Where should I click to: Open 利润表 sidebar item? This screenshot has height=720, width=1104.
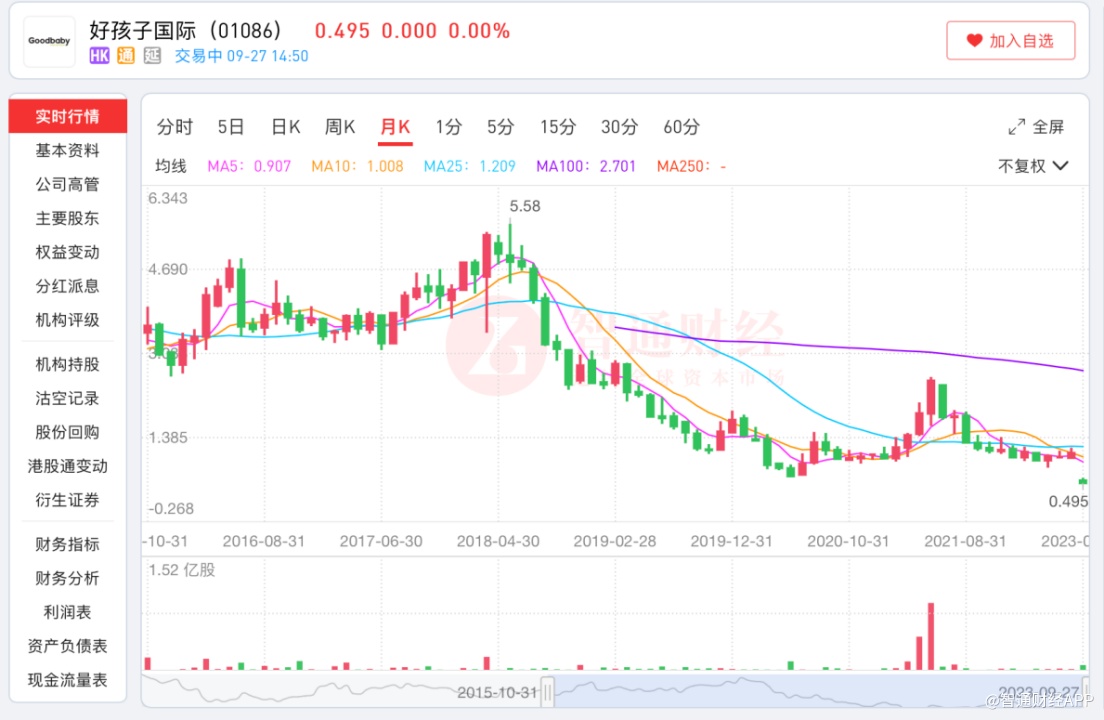[x=68, y=612]
